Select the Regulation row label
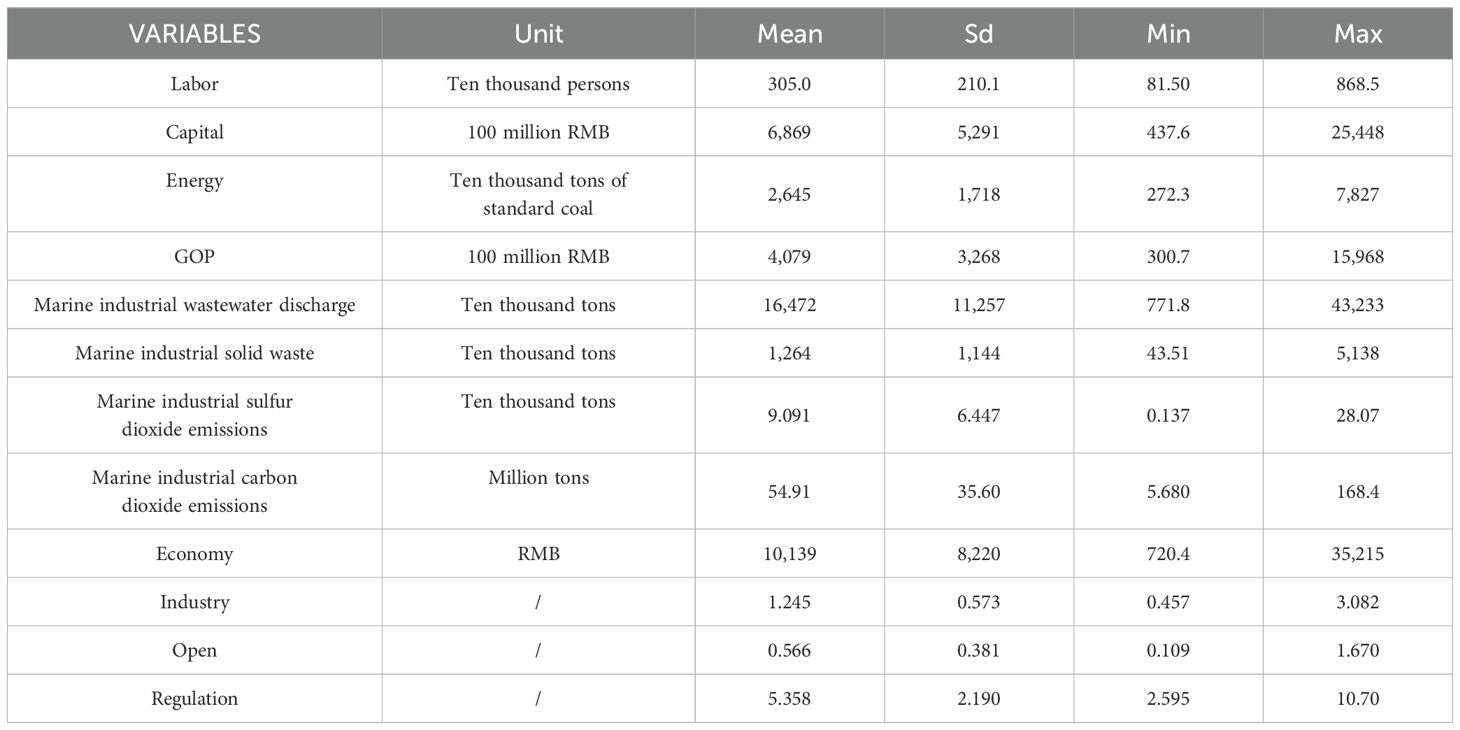This screenshot has width=1460, height=730. (195, 699)
